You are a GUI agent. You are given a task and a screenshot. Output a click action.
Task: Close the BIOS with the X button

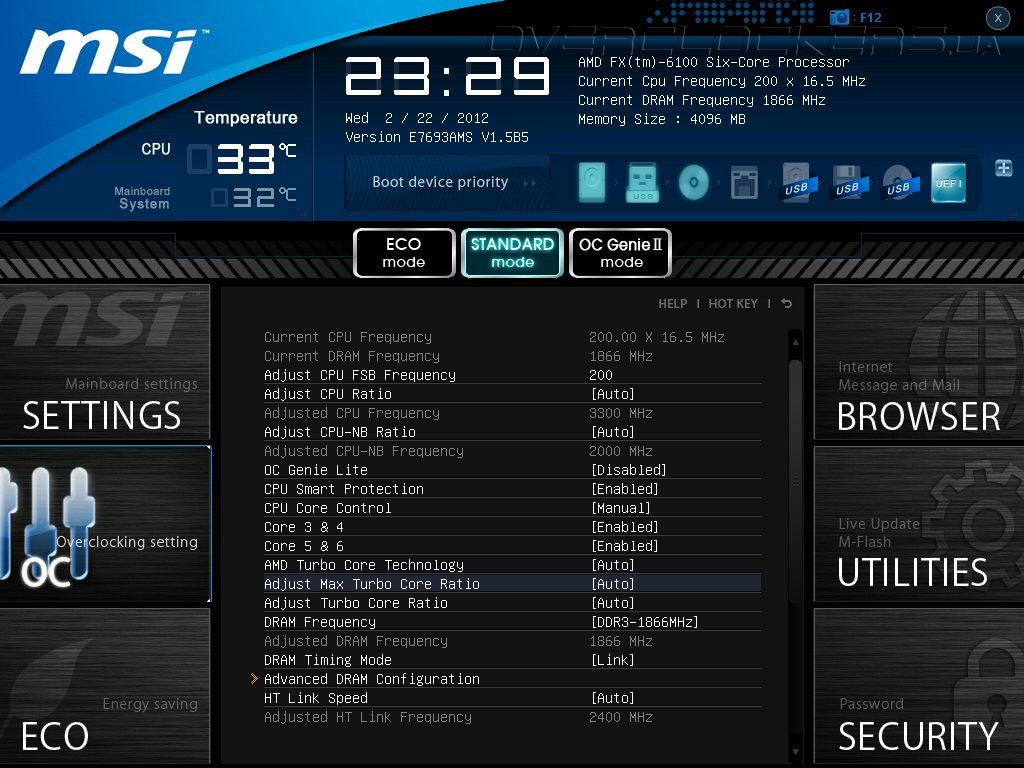pos(998,18)
